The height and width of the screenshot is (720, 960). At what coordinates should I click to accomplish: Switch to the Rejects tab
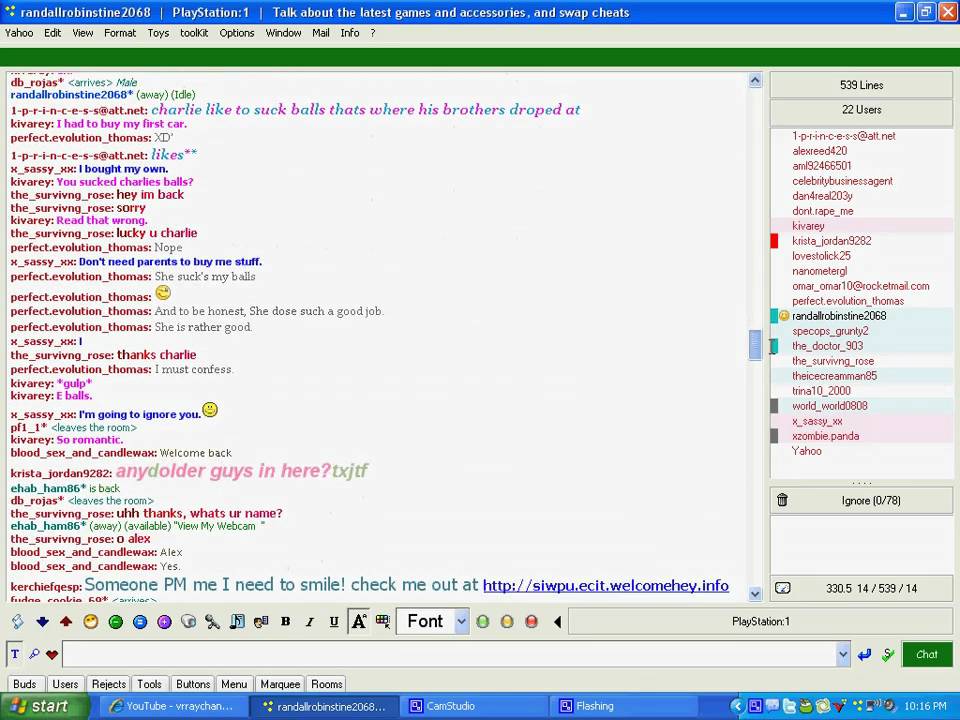point(108,684)
